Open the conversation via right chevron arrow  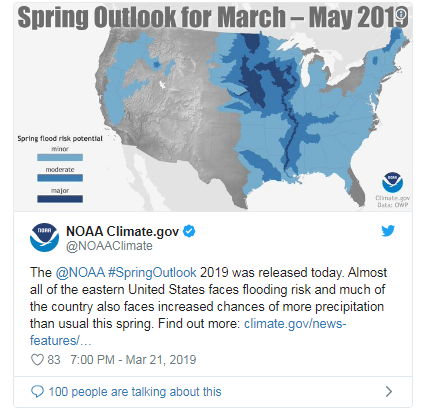[389, 391]
